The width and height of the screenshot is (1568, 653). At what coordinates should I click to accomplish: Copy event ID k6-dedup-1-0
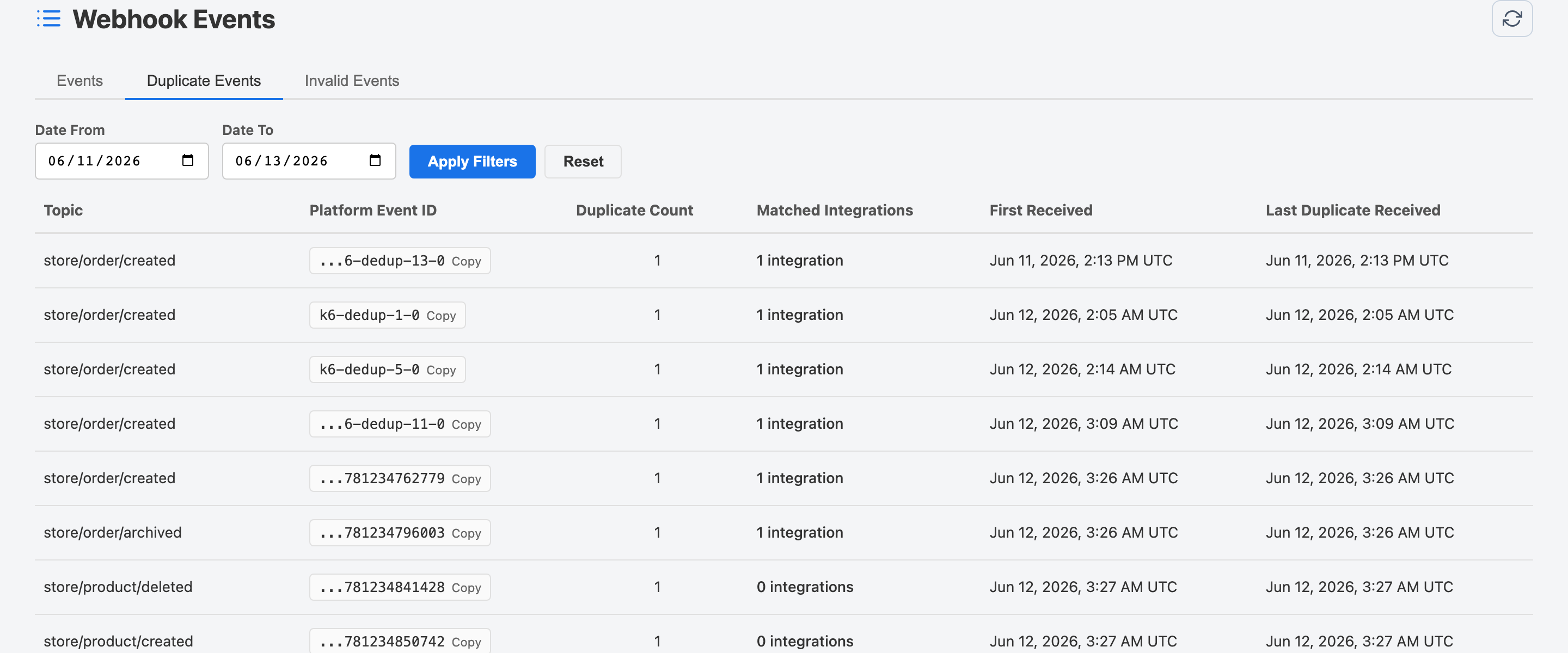(x=442, y=315)
